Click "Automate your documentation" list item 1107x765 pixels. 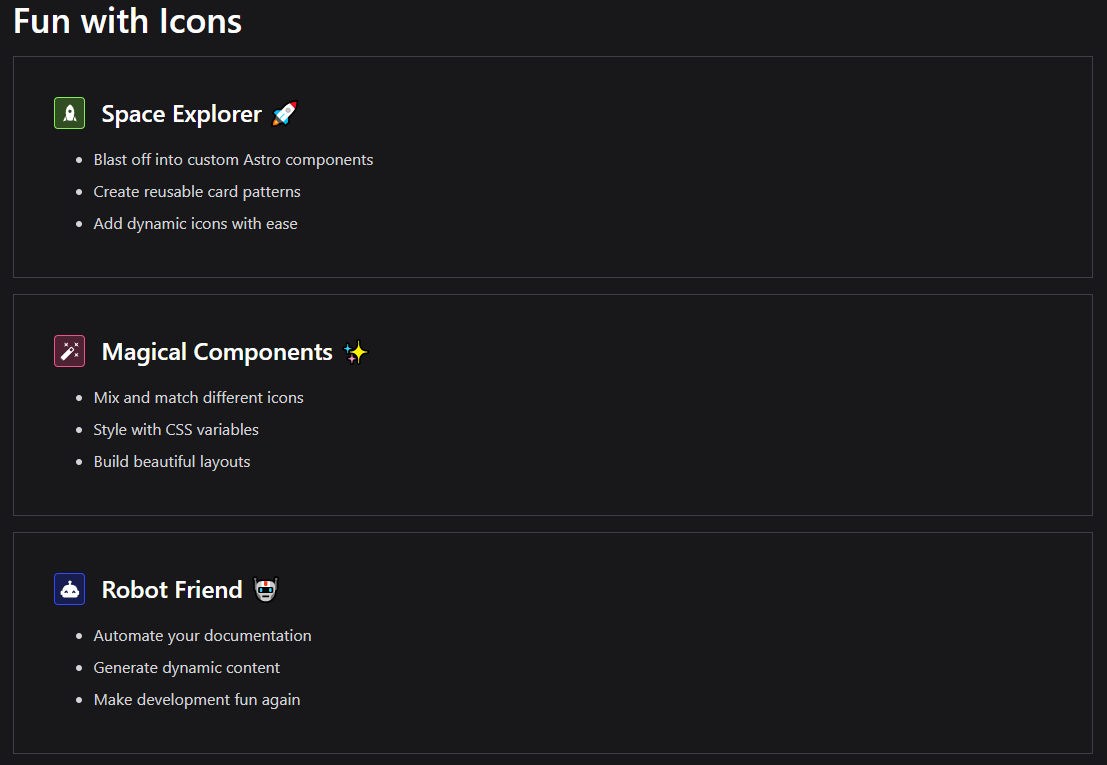[202, 636]
